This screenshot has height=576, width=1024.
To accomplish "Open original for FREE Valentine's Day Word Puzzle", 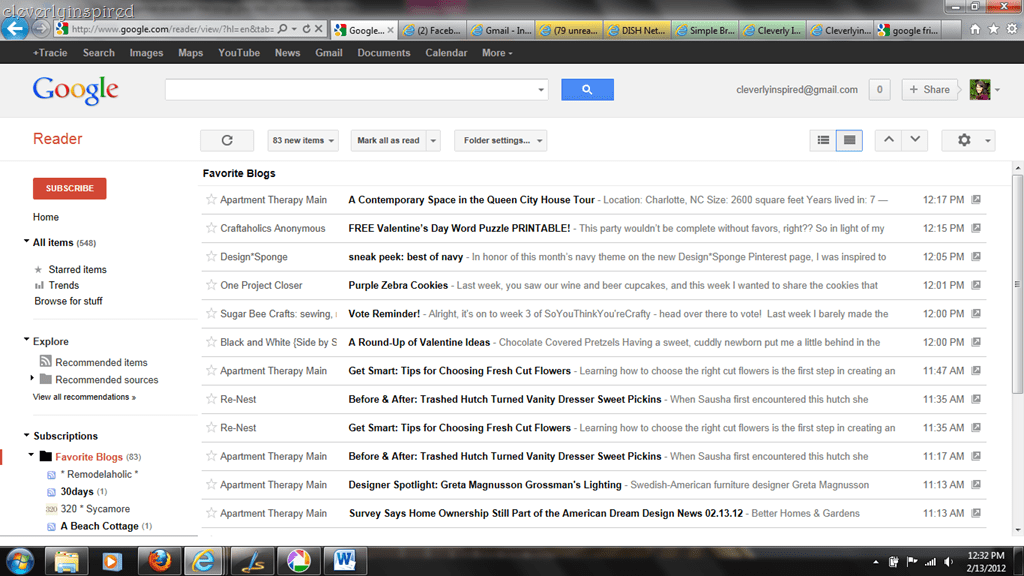I will click(x=976, y=228).
